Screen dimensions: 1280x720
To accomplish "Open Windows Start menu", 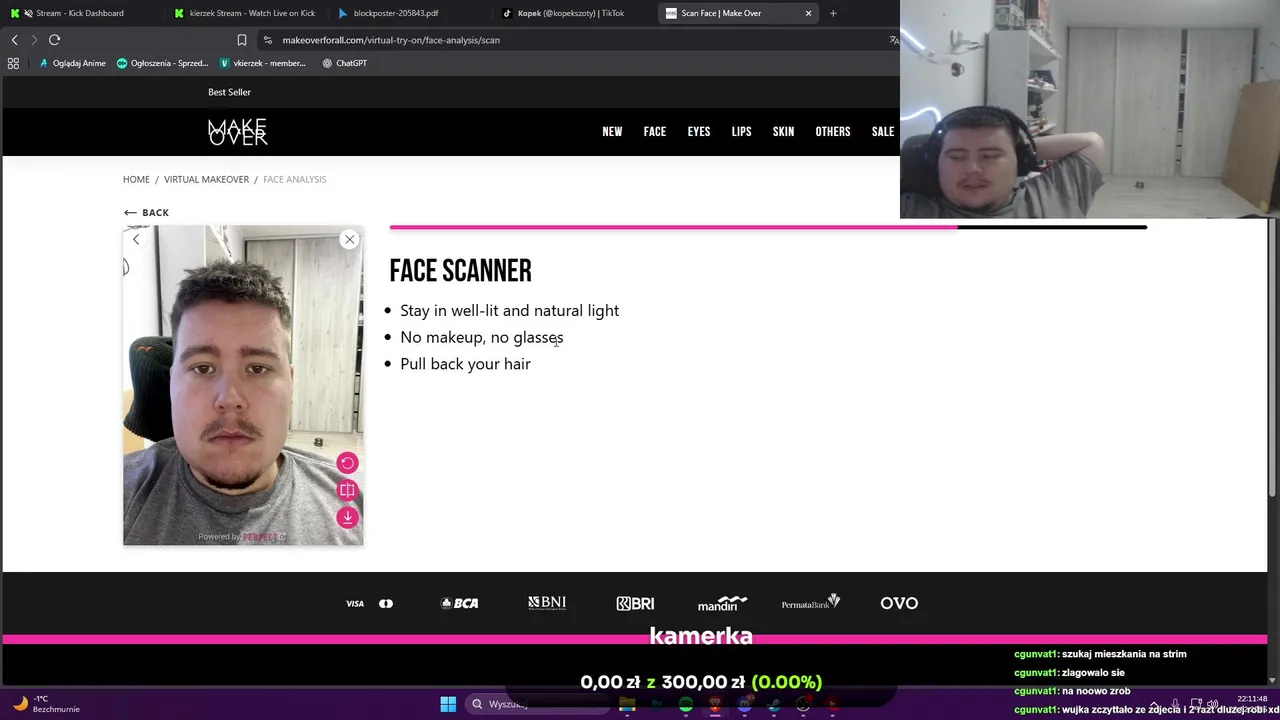I will click(x=448, y=704).
